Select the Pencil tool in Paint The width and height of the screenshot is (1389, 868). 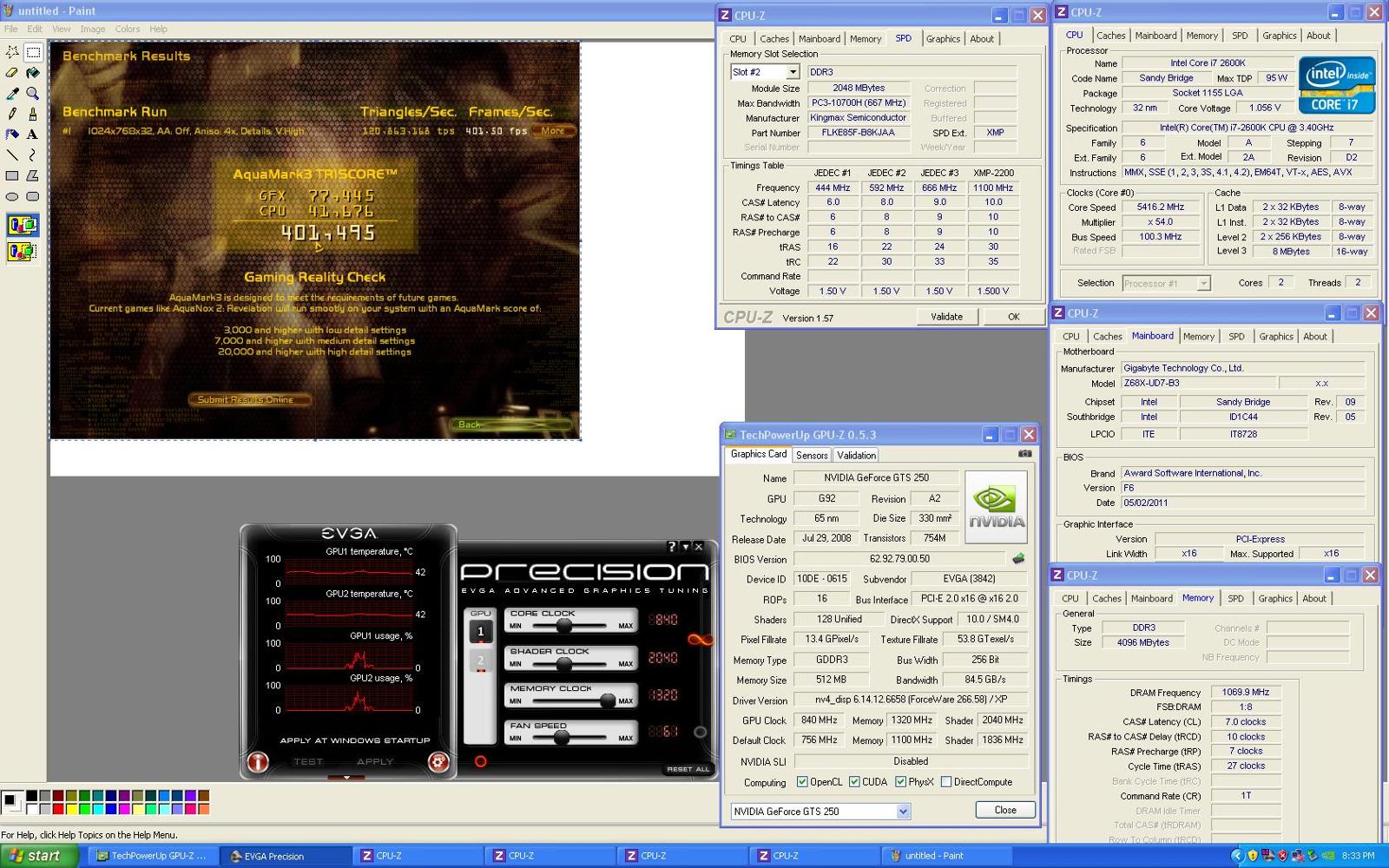[12, 114]
